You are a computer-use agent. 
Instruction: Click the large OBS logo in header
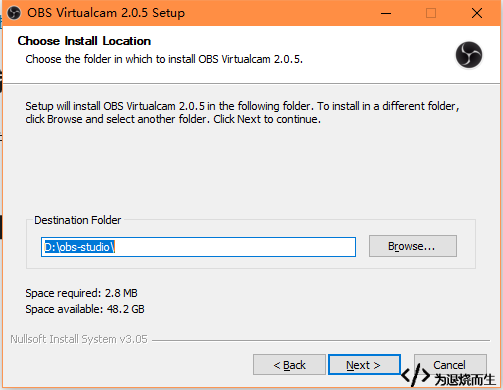coord(469,55)
